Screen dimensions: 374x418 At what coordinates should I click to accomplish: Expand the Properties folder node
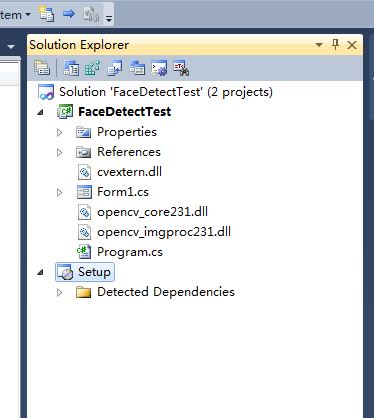pos(60,132)
